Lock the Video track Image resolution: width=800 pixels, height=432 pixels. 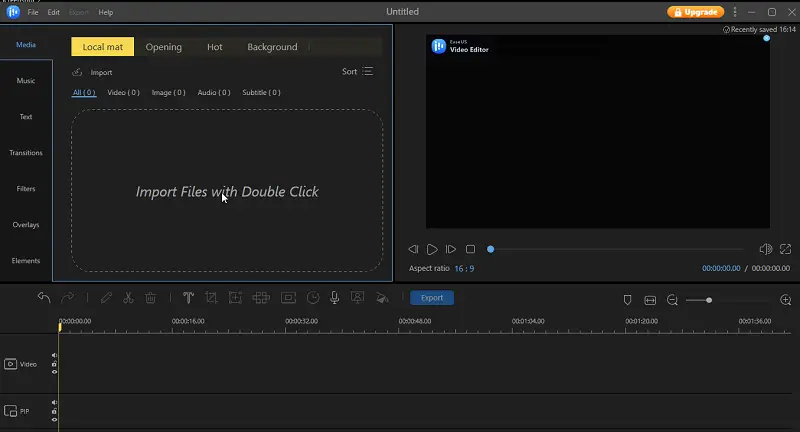click(54, 364)
